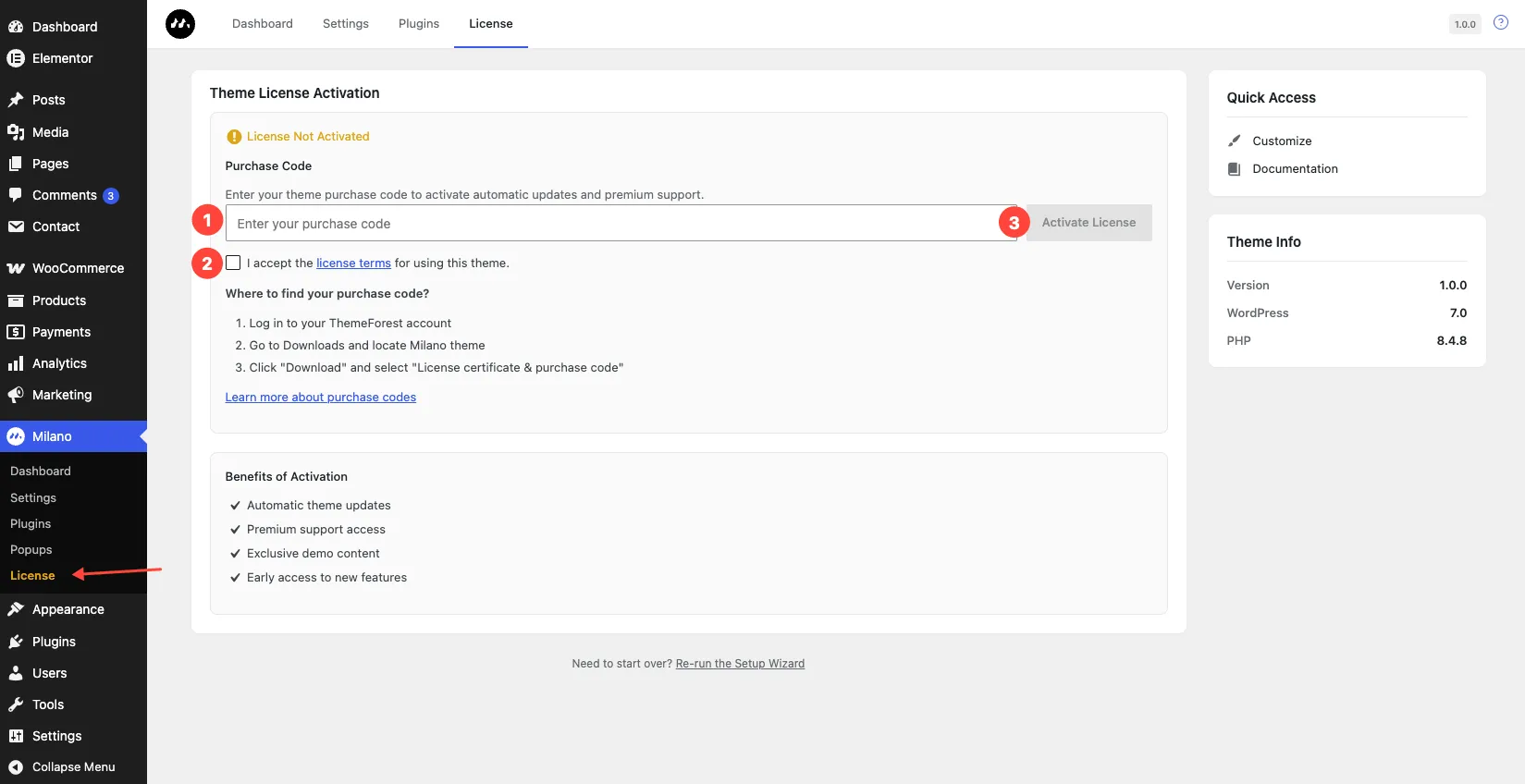Screen dimensions: 1525x784
Task: Open Documentation link in Quick Access
Action: coord(1295,169)
